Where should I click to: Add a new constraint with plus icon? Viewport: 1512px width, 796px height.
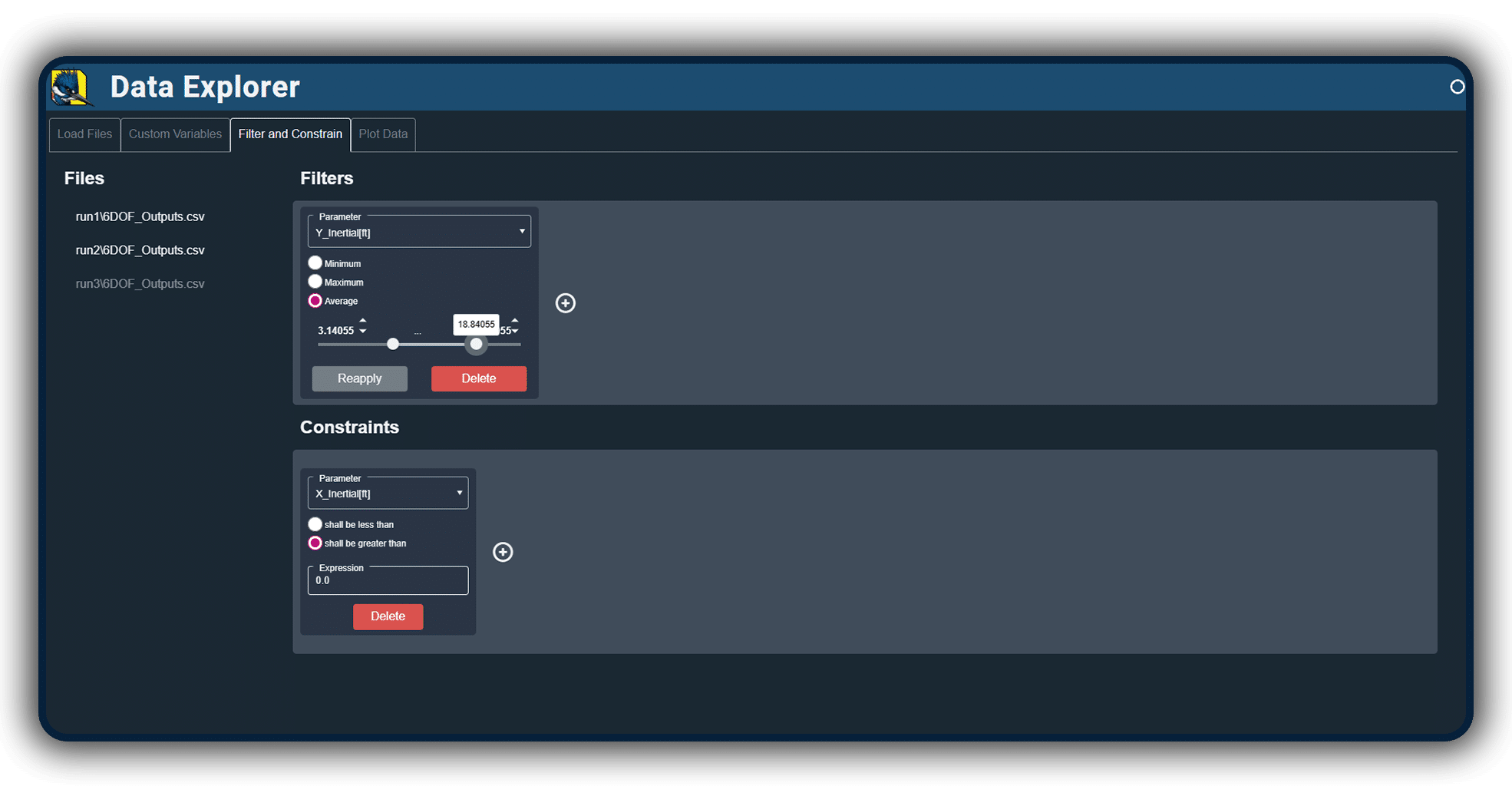coord(503,552)
